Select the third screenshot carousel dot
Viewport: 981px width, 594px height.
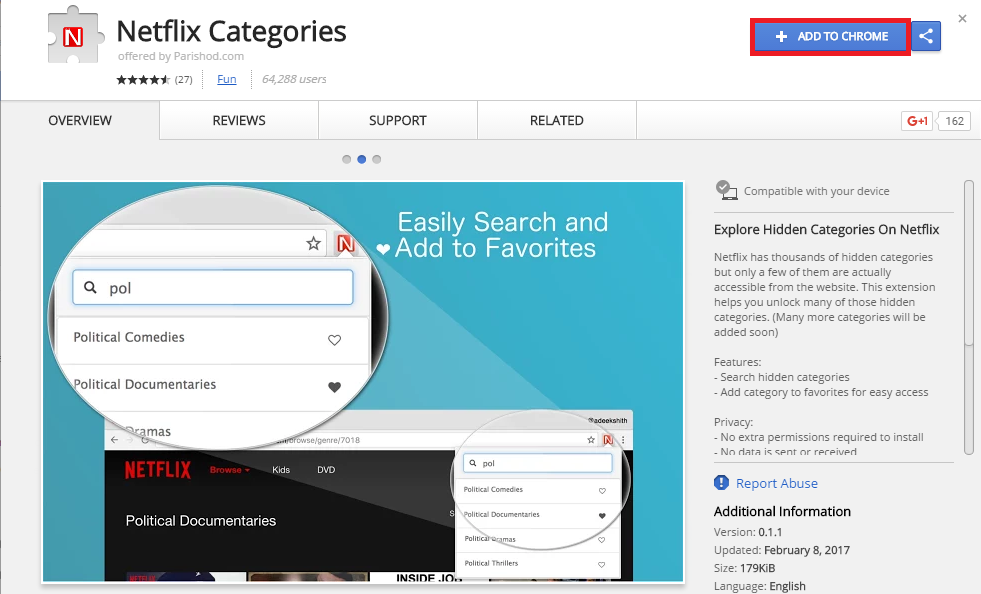pos(377,160)
